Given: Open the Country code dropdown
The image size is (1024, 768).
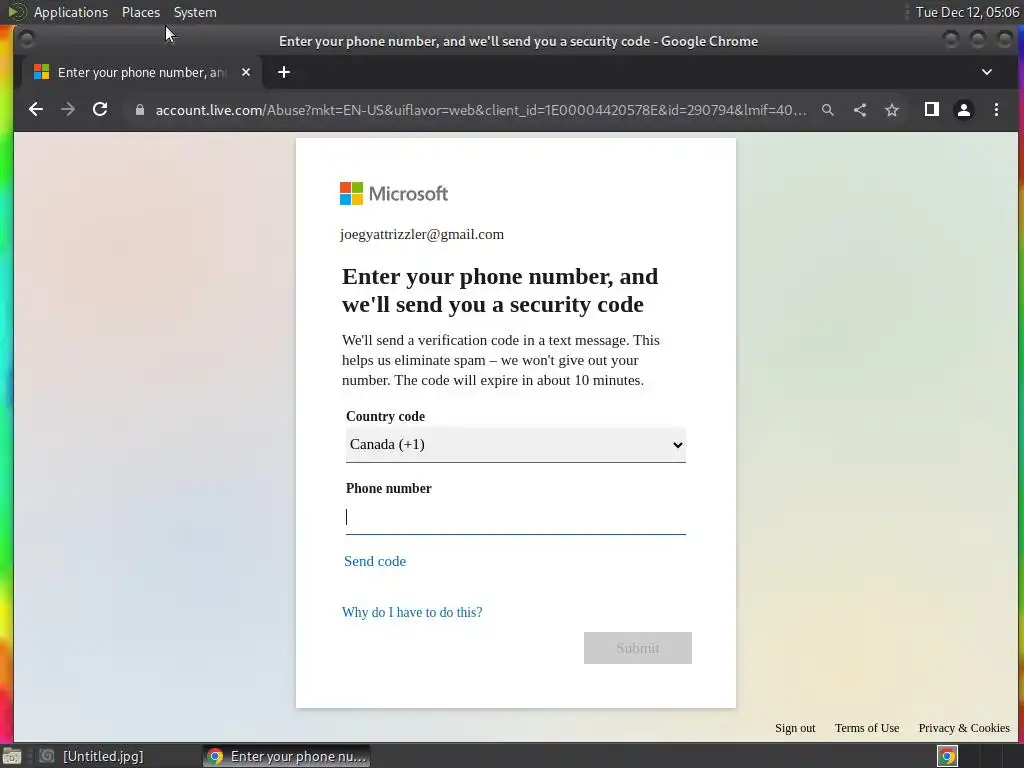Looking at the screenshot, I should click(x=516, y=445).
